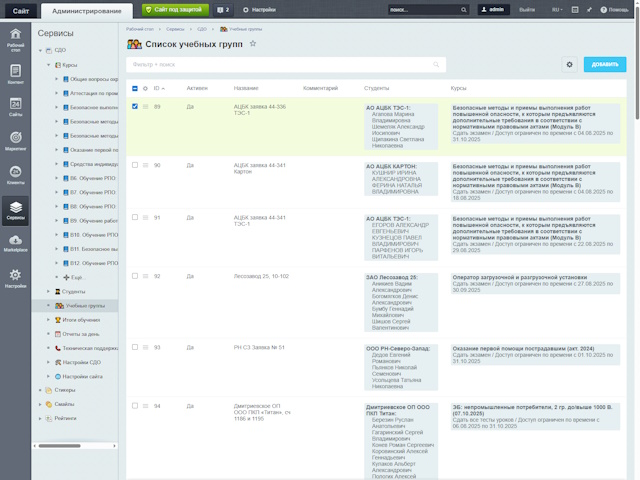The width and height of the screenshot is (640, 480).
Task: Expand the Итоги обучения tree node
Action: pyautogui.click(x=49, y=320)
